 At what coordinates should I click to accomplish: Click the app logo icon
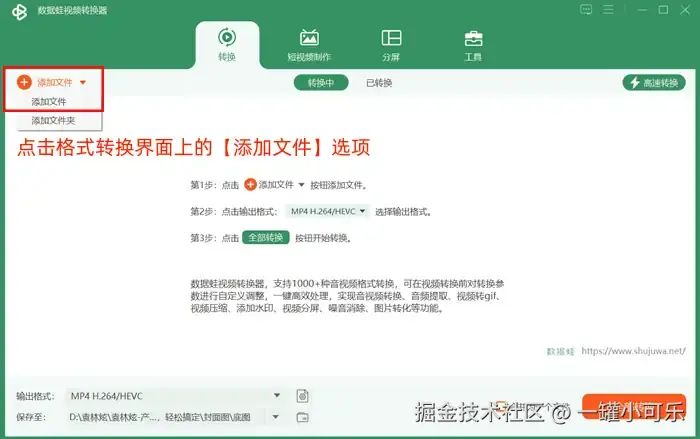tap(19, 12)
